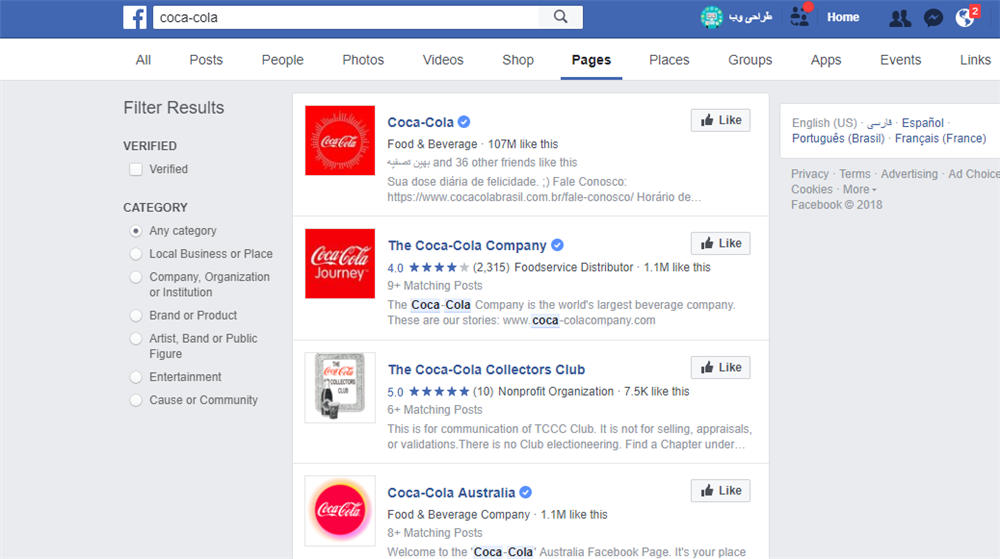Screen dimensions: 1000x559
Task: Select Local Business or Place filter
Action: coord(136,254)
